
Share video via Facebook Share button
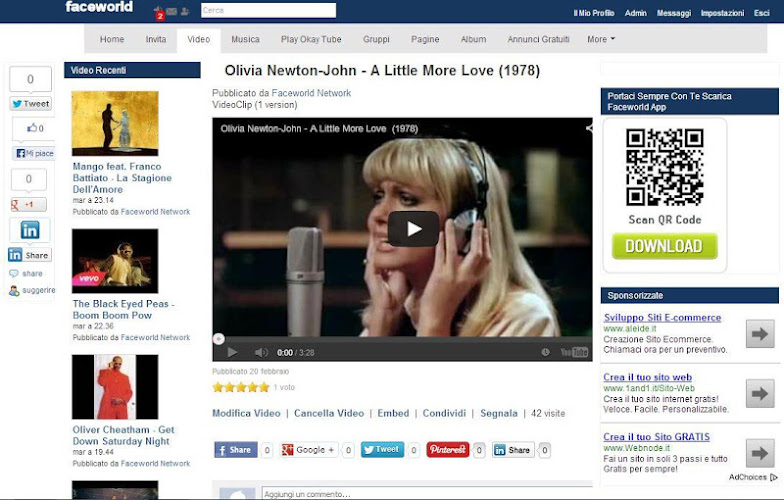click(236, 450)
